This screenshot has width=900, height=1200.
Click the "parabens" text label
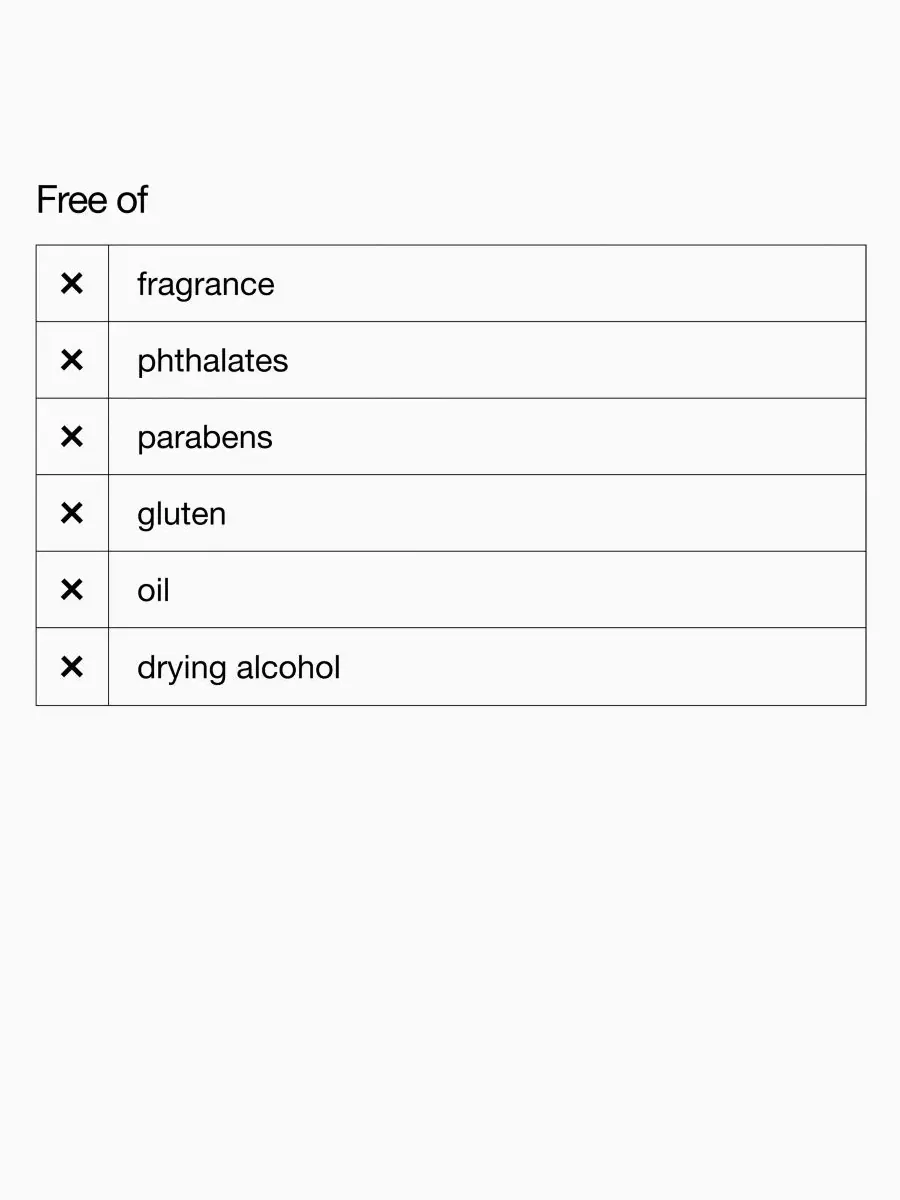(x=204, y=438)
